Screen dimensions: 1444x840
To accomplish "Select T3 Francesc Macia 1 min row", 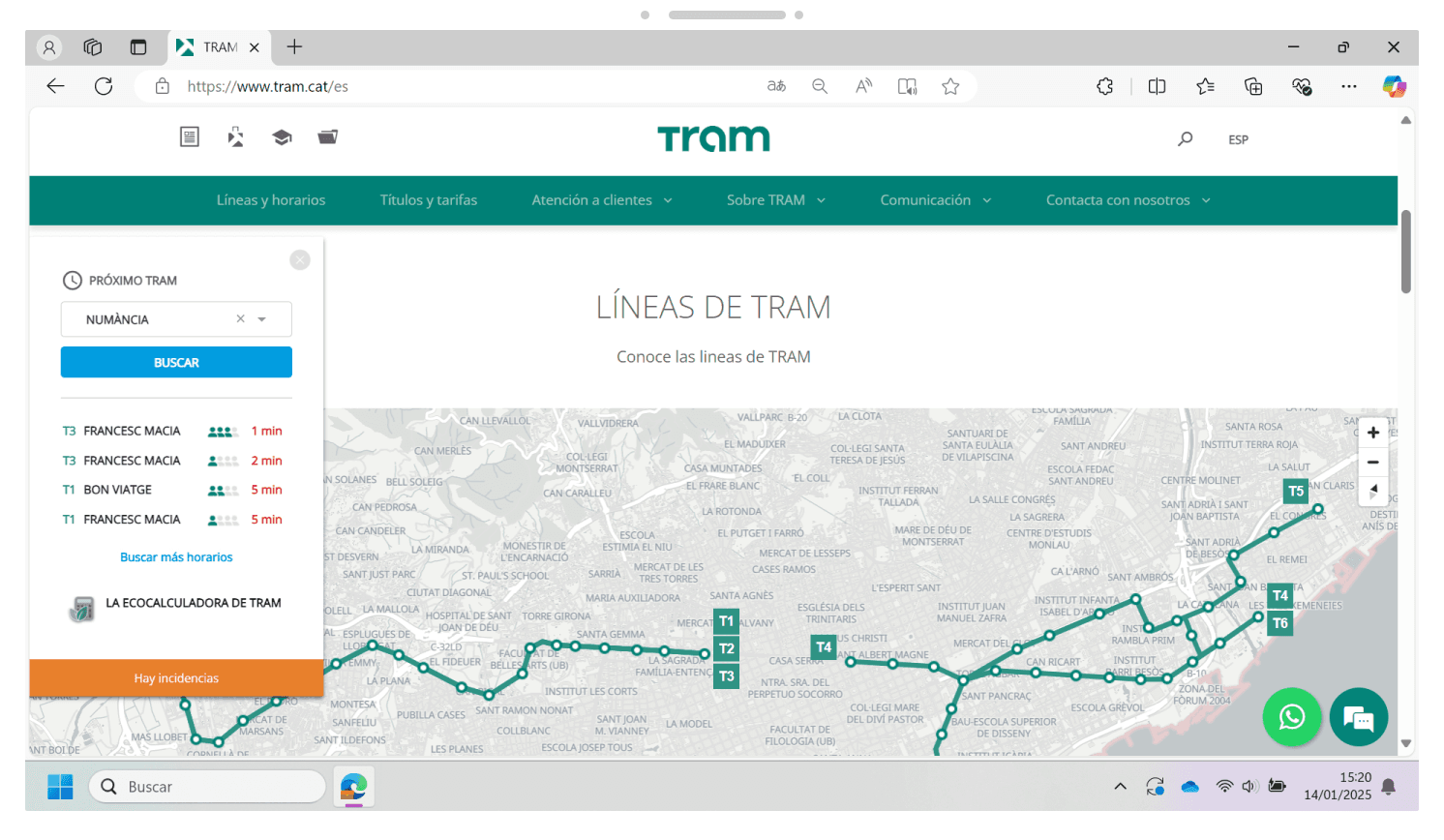I will coord(174,432).
